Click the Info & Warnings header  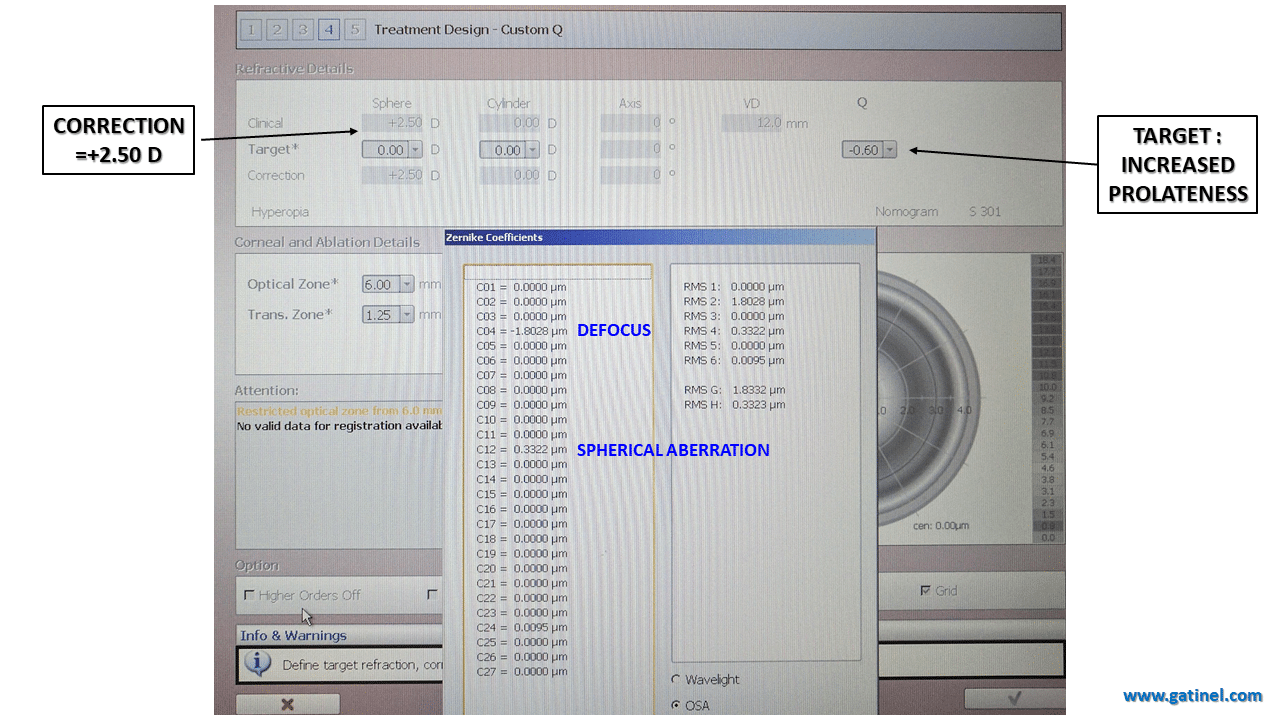294,635
